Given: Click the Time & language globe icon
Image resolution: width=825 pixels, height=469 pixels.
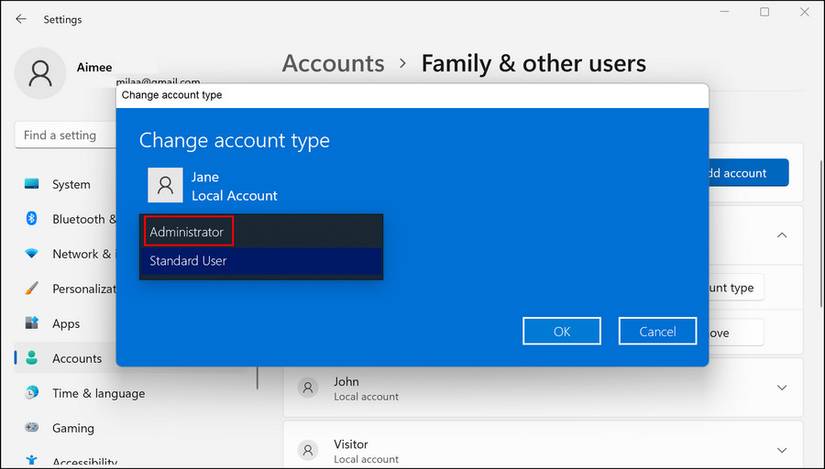Looking at the screenshot, I should [32, 393].
